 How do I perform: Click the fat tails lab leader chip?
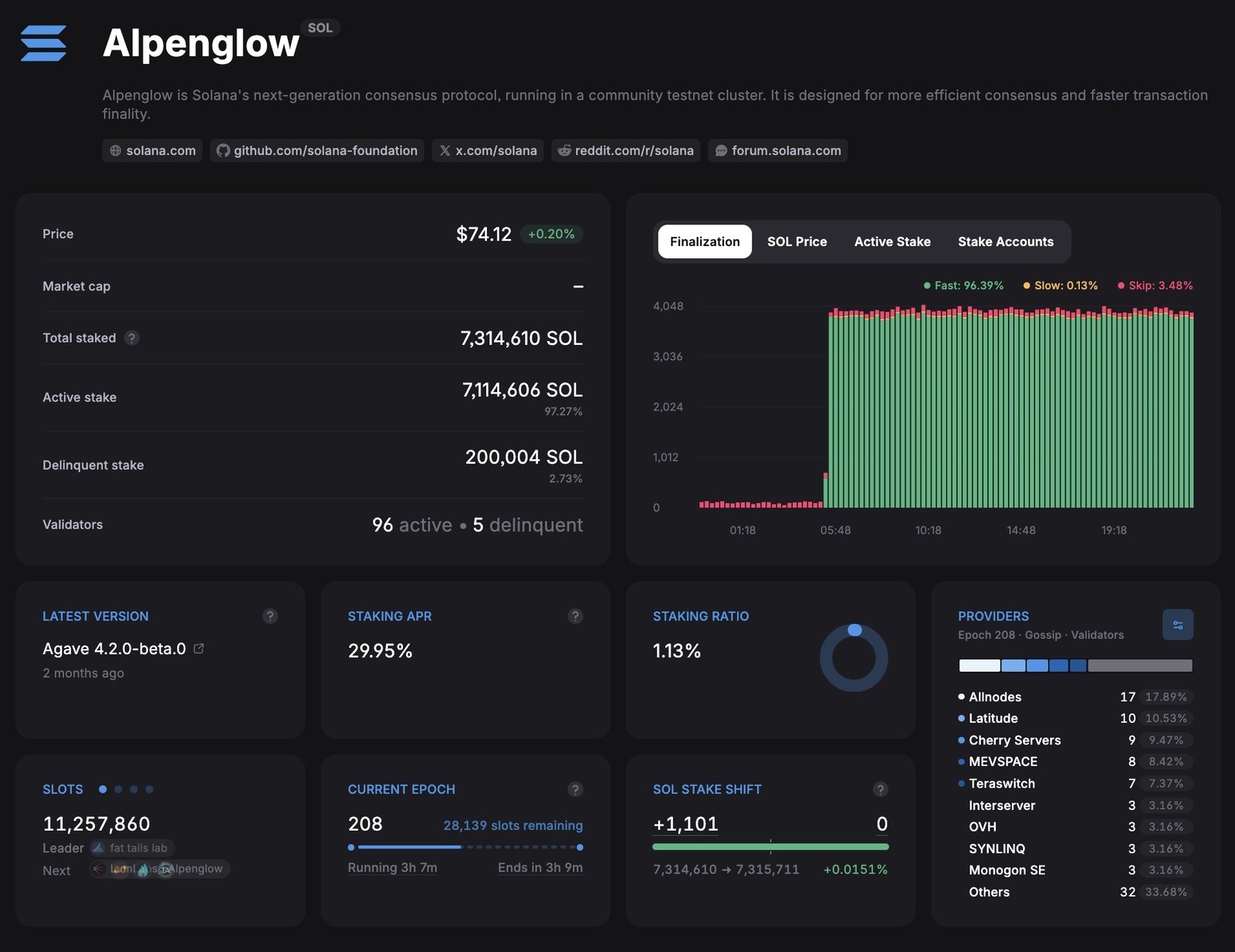132,848
